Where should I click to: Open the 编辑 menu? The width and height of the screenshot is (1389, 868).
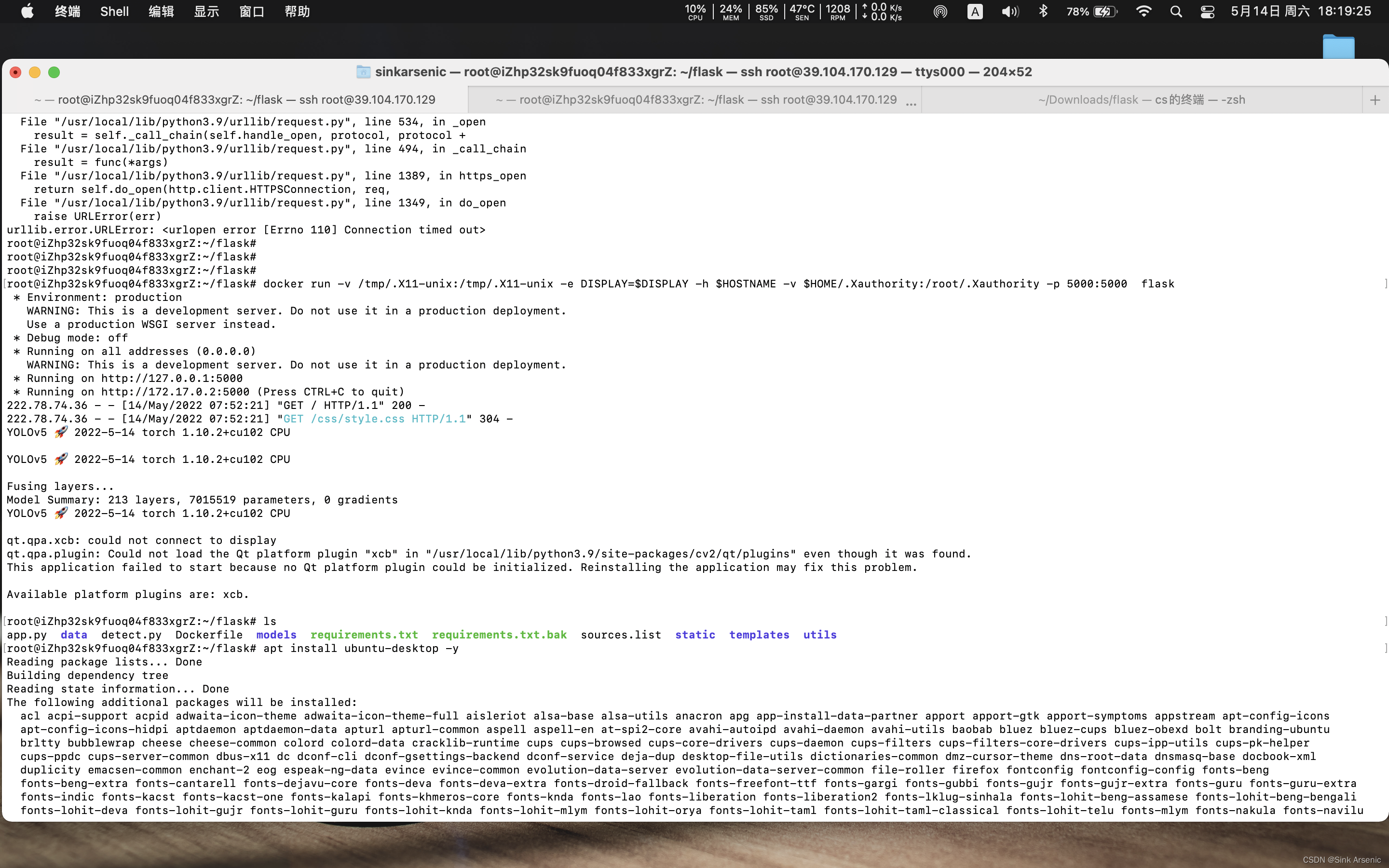pyautogui.click(x=161, y=12)
